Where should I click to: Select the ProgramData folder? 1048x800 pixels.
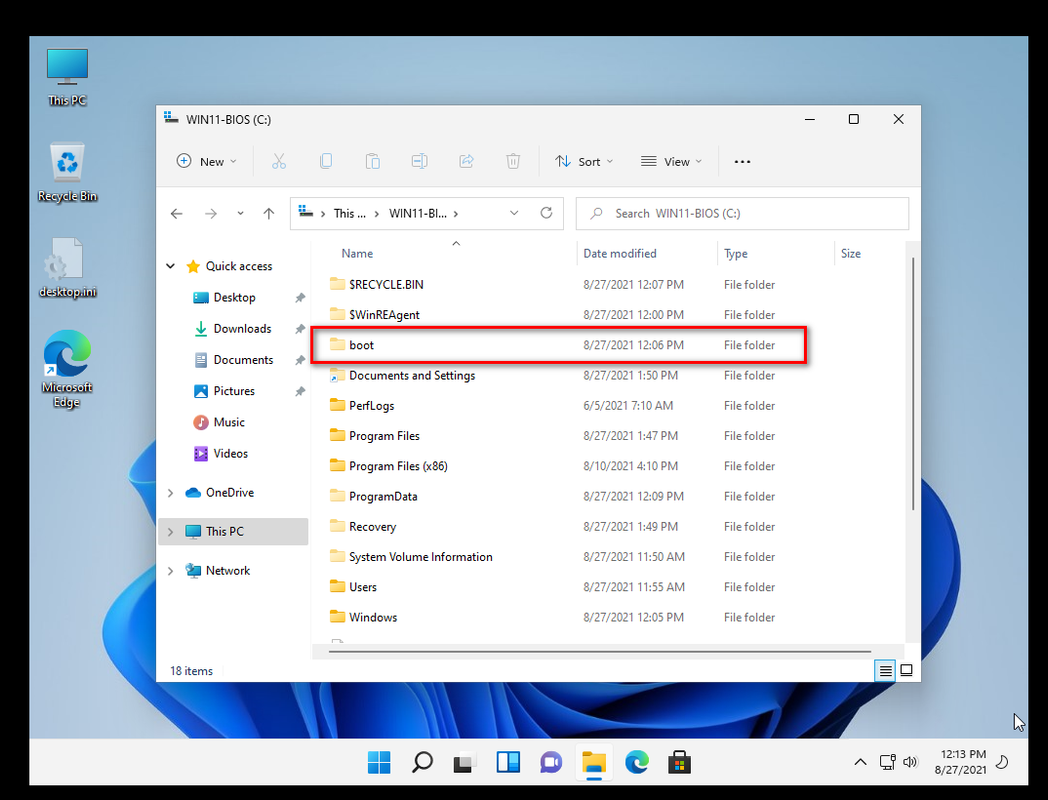(x=559, y=497)
